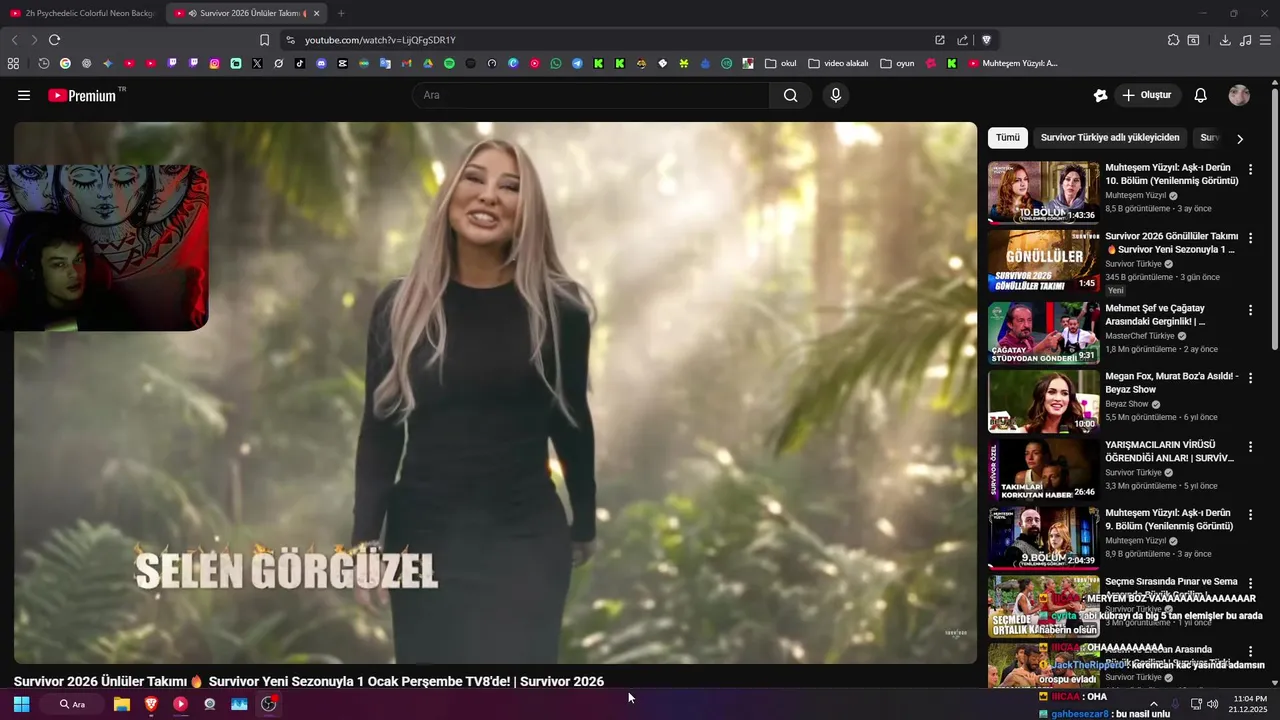Open the Telegram bookmark
The image size is (1280, 720).
click(577, 63)
